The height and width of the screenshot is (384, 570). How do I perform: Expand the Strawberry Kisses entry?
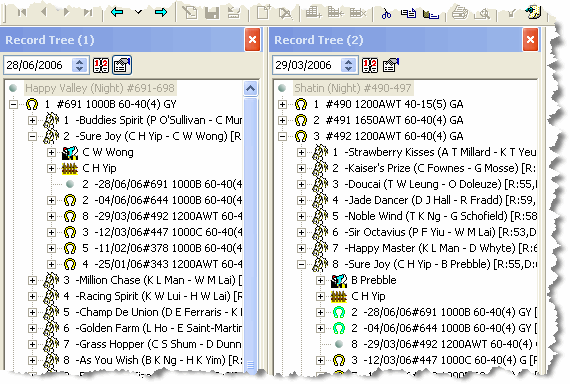click(x=301, y=152)
